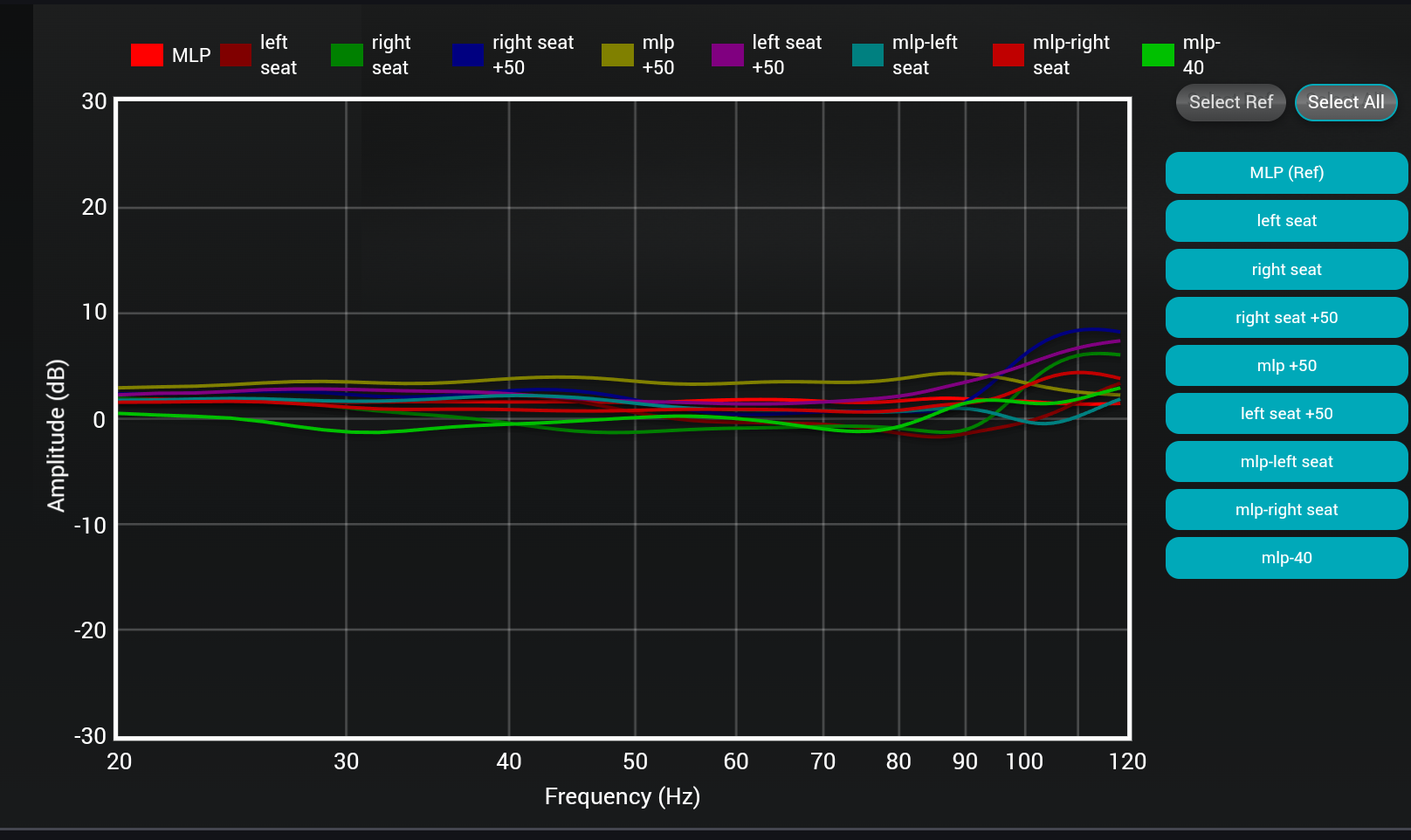The image size is (1411, 840).
Task: Click the red MLP legend swatch
Action: tap(147, 55)
